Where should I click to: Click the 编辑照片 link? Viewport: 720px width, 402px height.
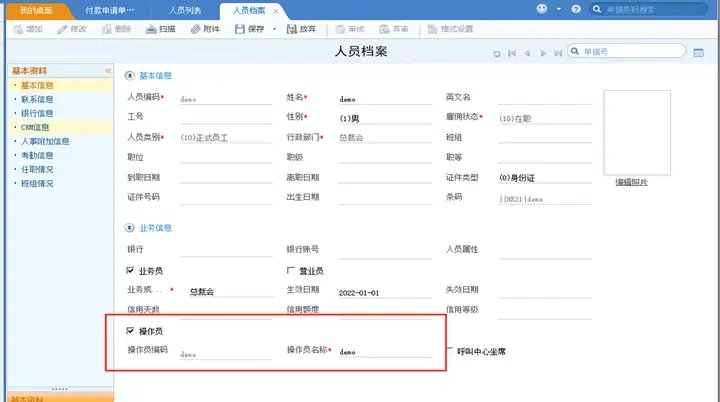[631, 182]
